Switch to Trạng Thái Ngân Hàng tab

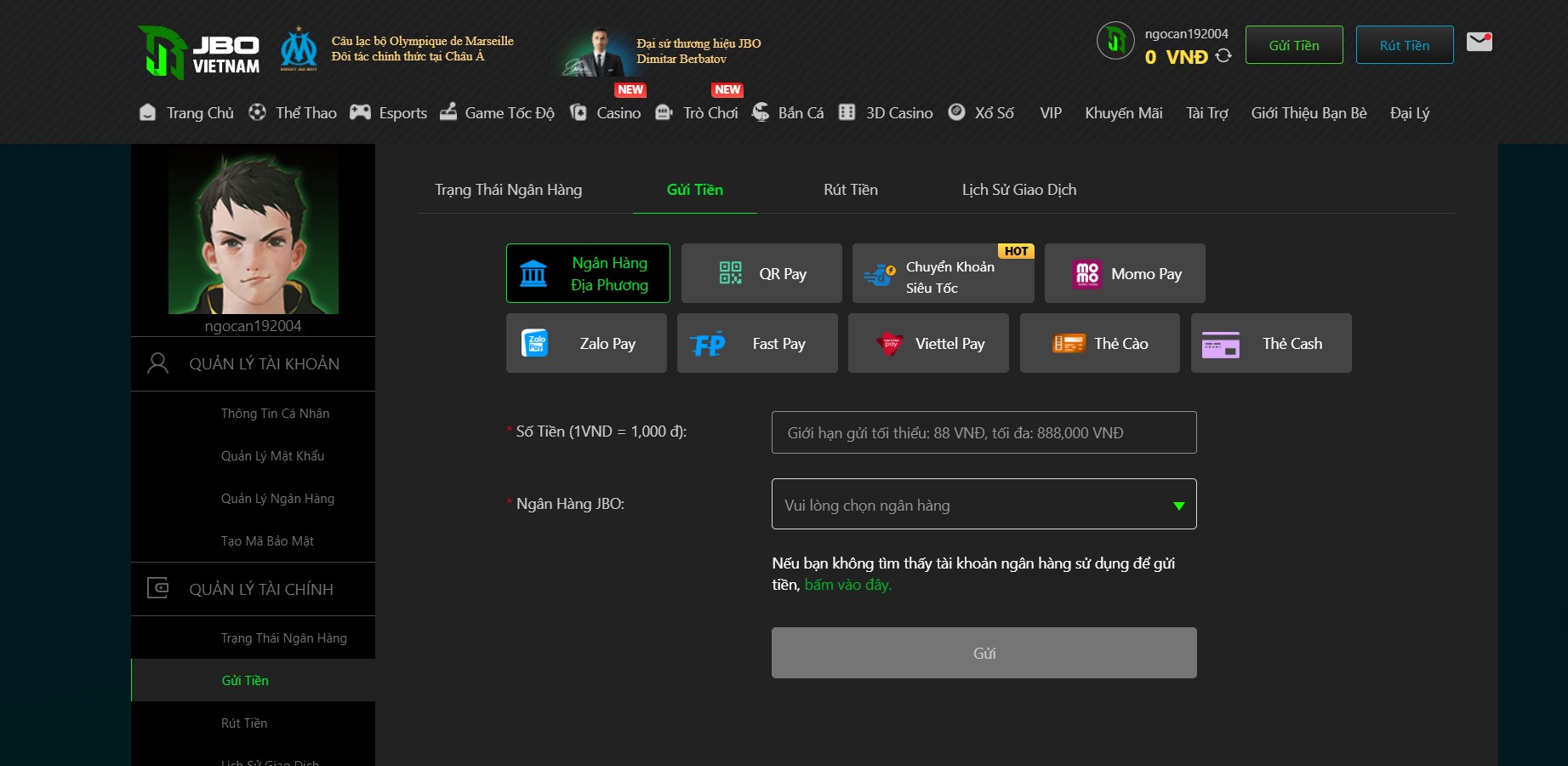coord(508,190)
